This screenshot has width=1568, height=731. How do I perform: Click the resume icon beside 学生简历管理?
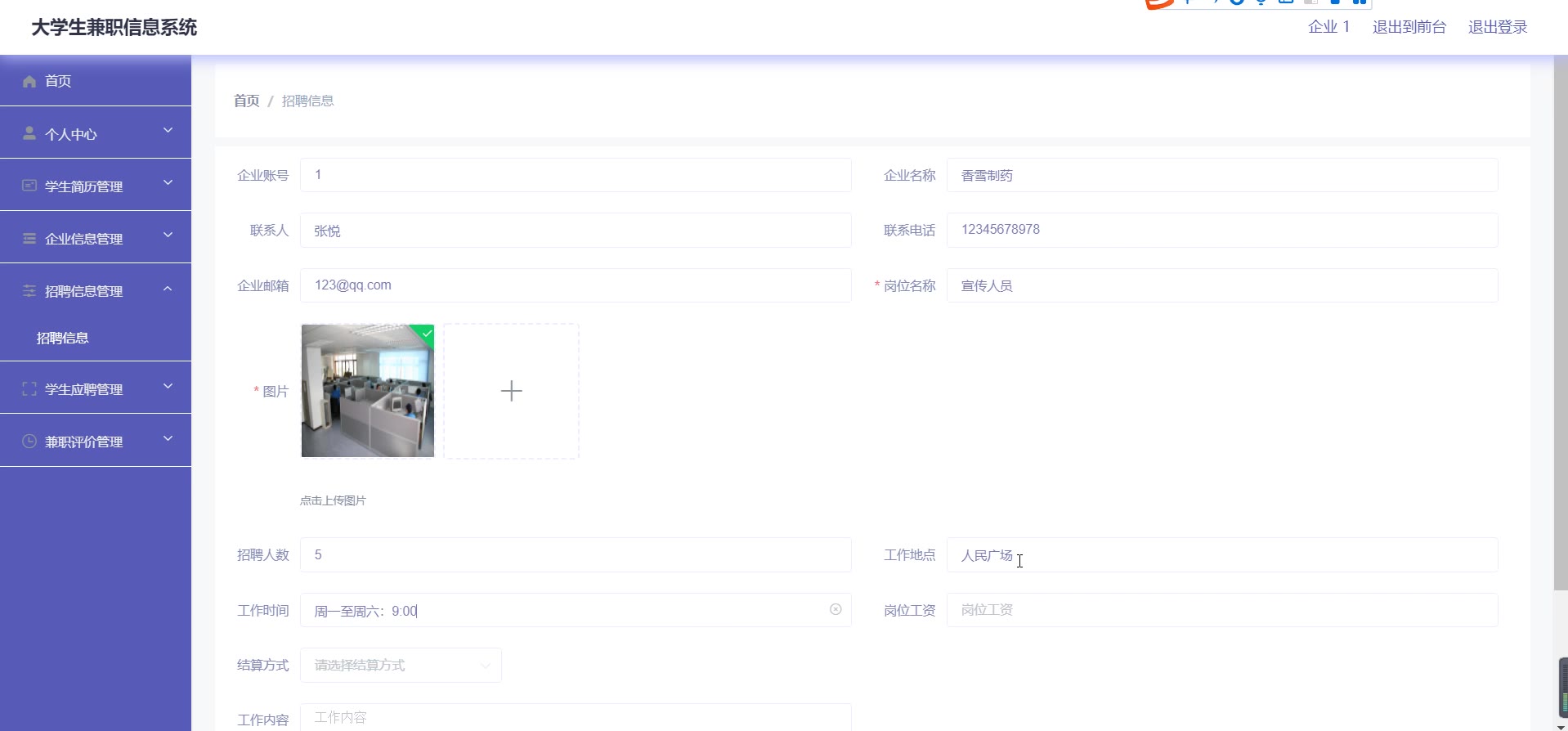point(29,186)
